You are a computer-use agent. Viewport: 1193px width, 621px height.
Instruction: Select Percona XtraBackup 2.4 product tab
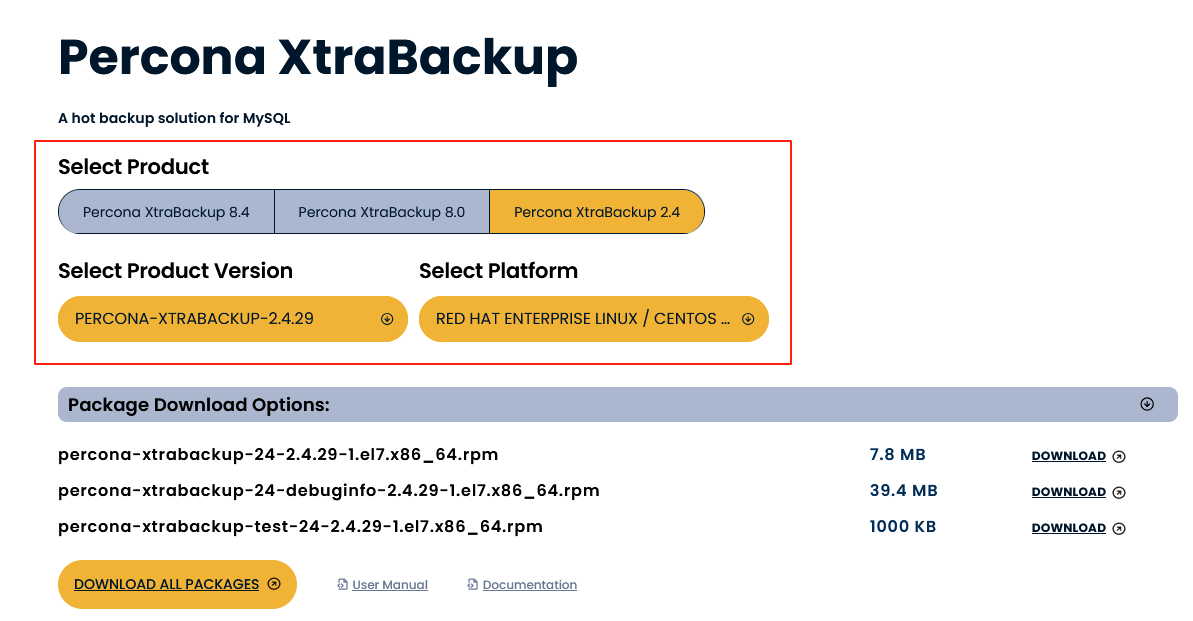tap(596, 212)
